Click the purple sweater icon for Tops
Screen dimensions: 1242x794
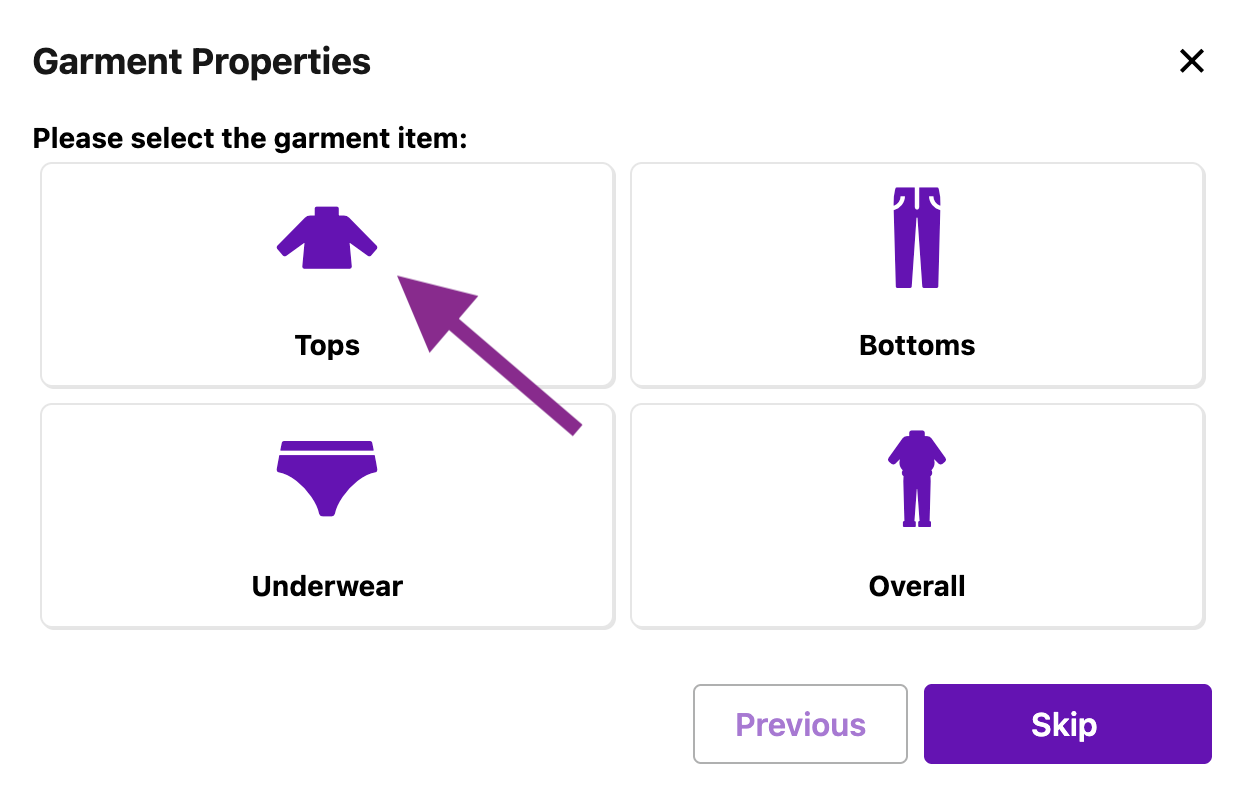click(x=327, y=238)
